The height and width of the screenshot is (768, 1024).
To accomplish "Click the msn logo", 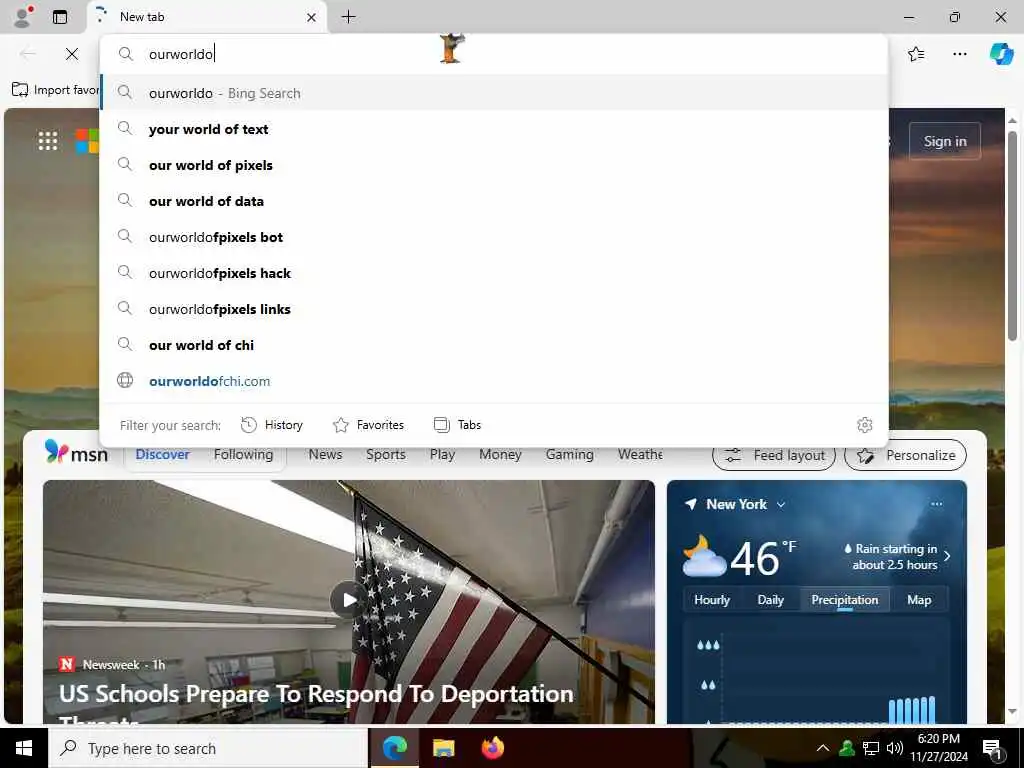I will click(76, 452).
